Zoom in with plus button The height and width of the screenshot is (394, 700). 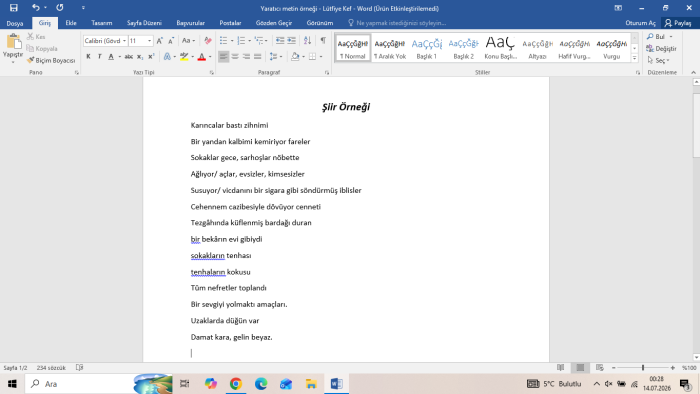coord(673,368)
